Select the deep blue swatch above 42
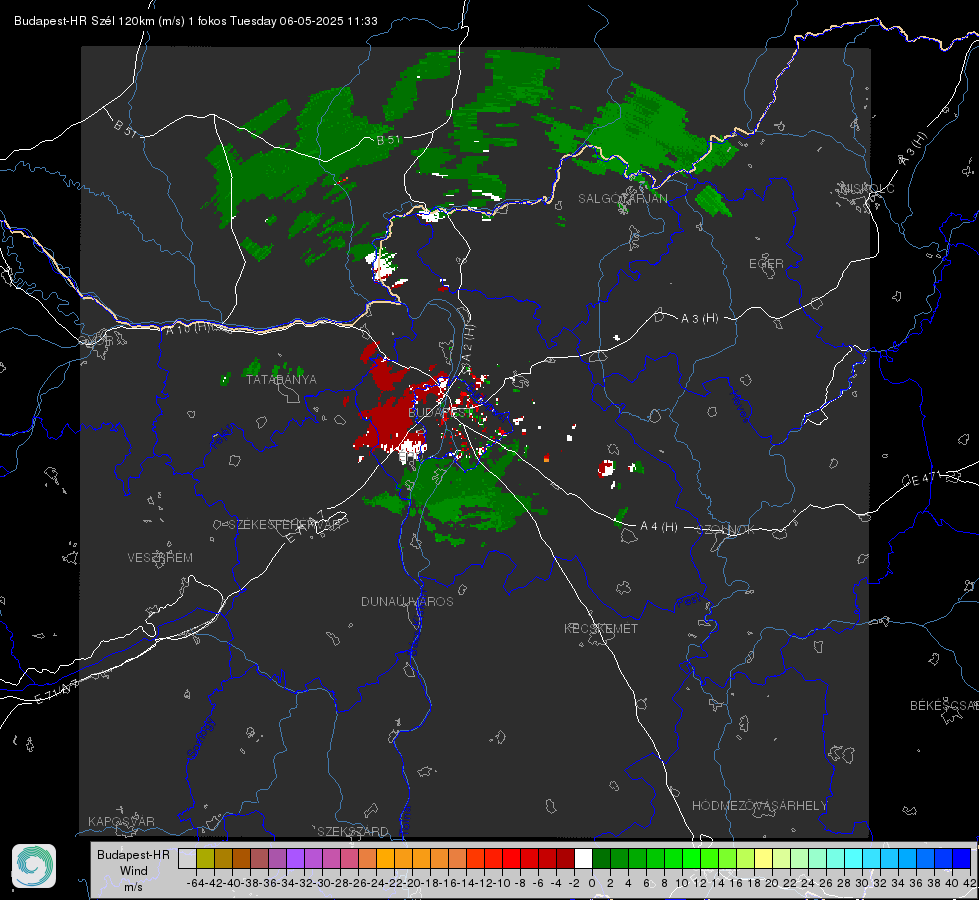The height and width of the screenshot is (900, 979). [962, 859]
